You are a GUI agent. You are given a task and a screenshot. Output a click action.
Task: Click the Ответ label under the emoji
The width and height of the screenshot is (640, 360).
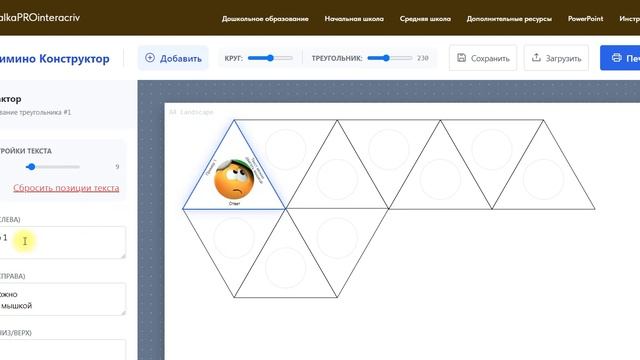[234, 203]
